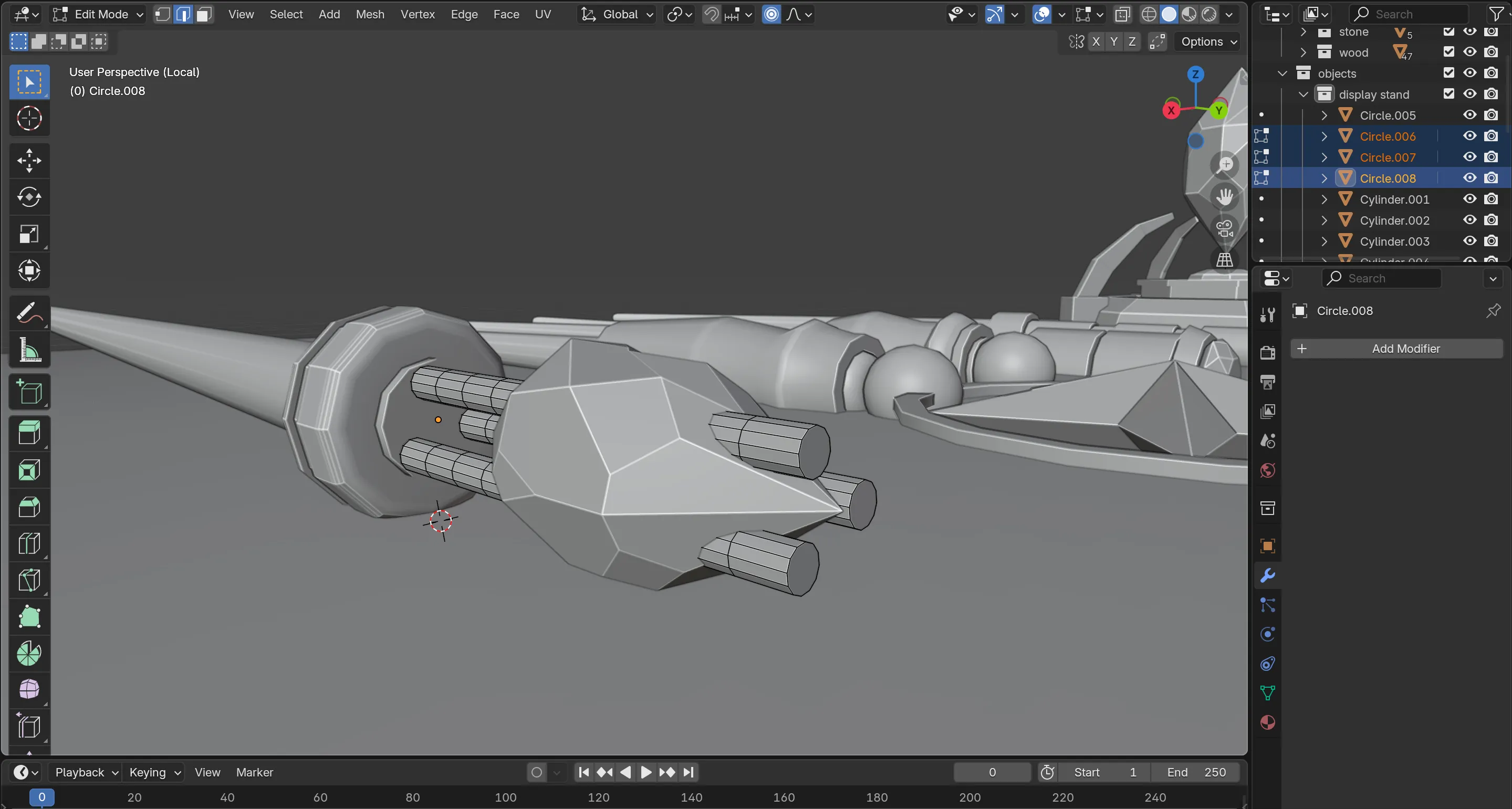This screenshot has width=1512, height=809.
Task: Select the Poly Build tool
Action: click(x=29, y=617)
